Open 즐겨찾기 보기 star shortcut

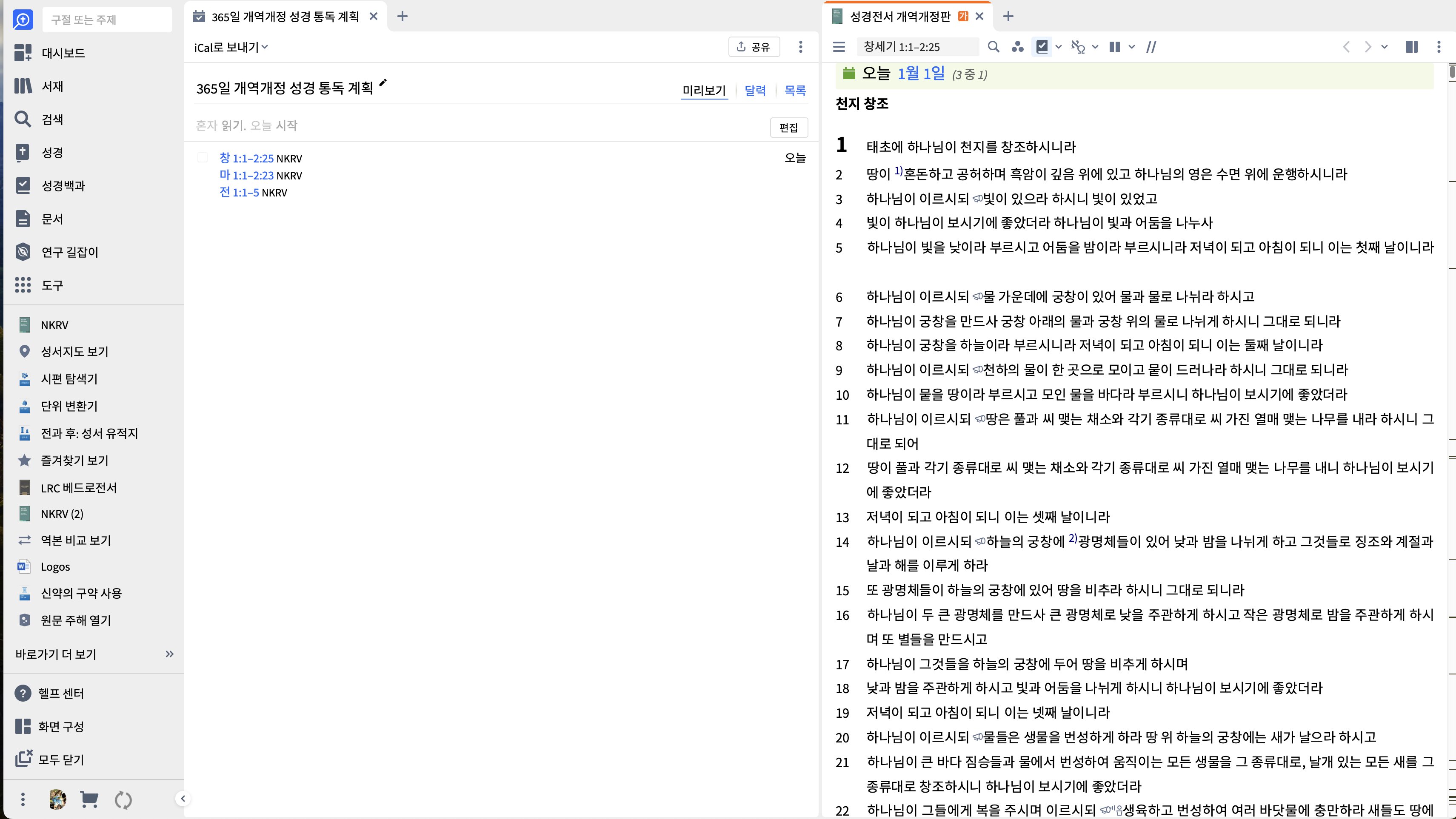pos(63,461)
